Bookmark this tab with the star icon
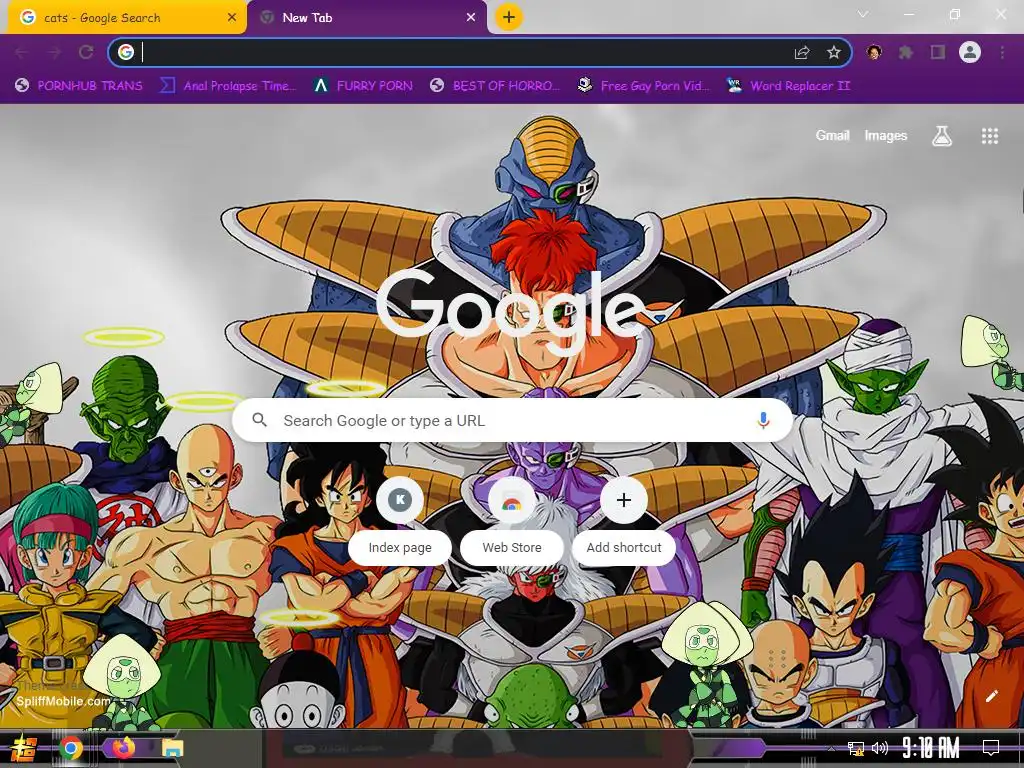This screenshot has height=768, width=1024. [834, 52]
